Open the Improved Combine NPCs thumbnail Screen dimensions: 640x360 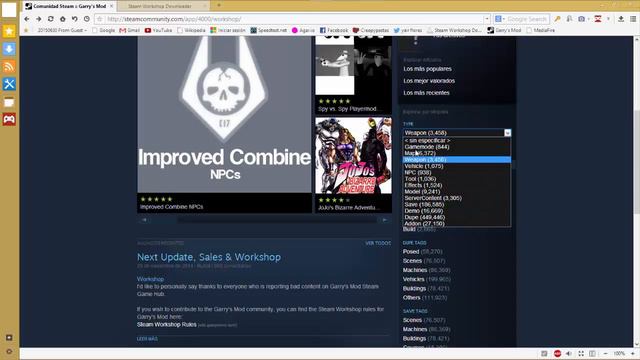pos(224,114)
